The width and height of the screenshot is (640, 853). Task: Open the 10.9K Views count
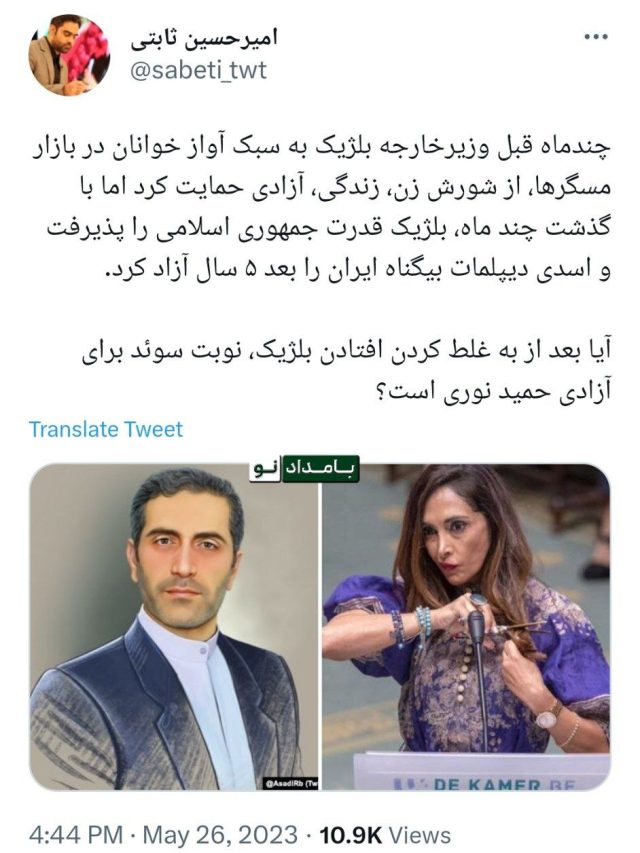click(x=385, y=835)
